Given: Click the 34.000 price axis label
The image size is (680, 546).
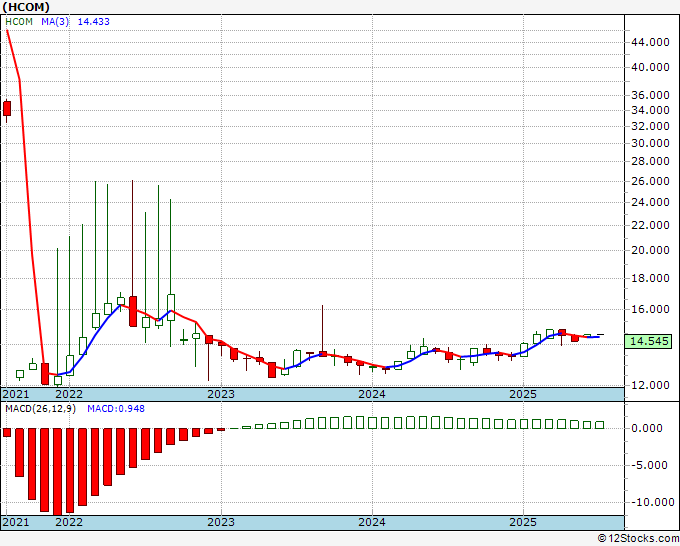Looking at the screenshot, I should (650, 110).
